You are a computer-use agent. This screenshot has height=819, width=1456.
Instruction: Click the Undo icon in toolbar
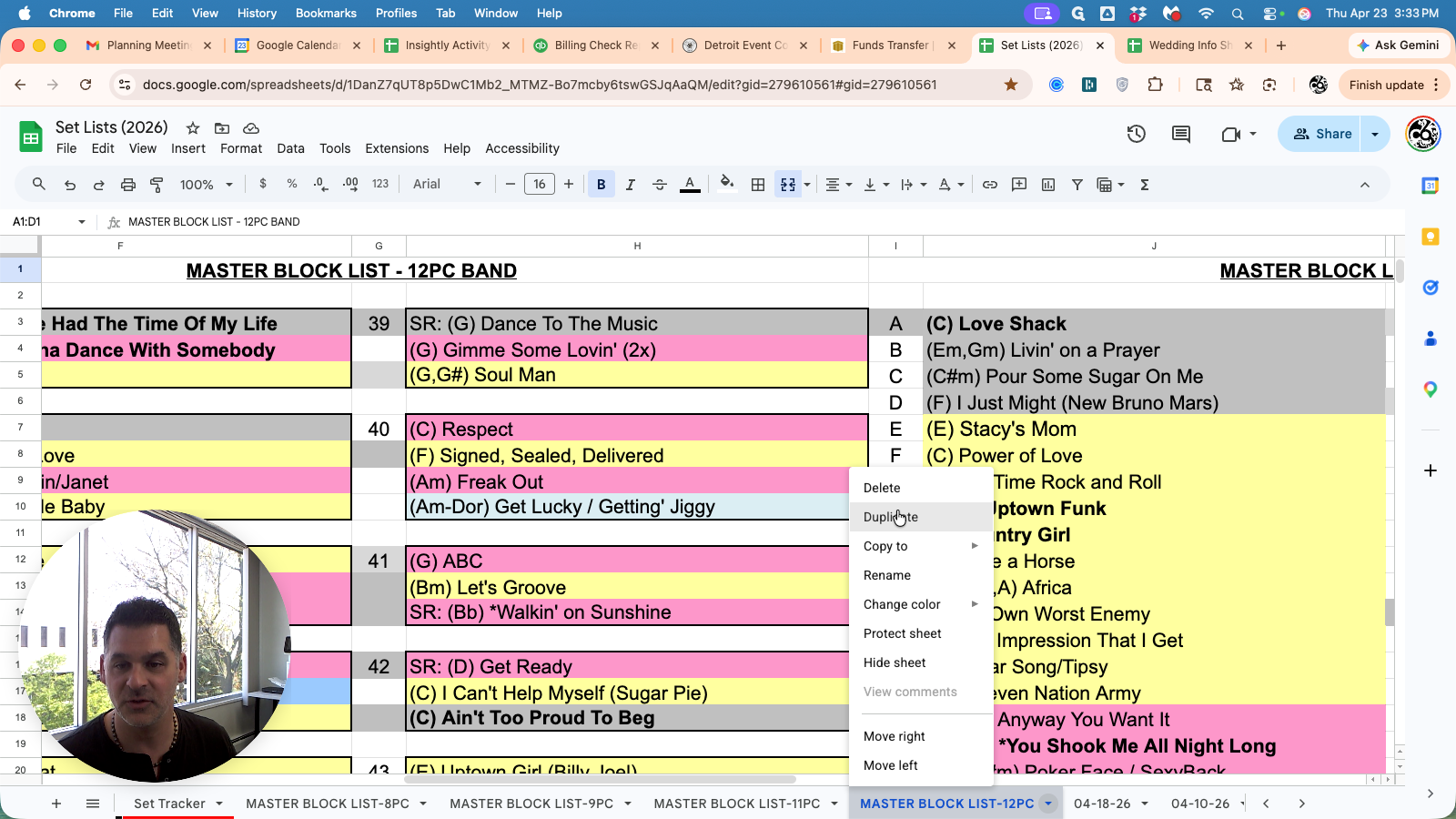tap(69, 185)
